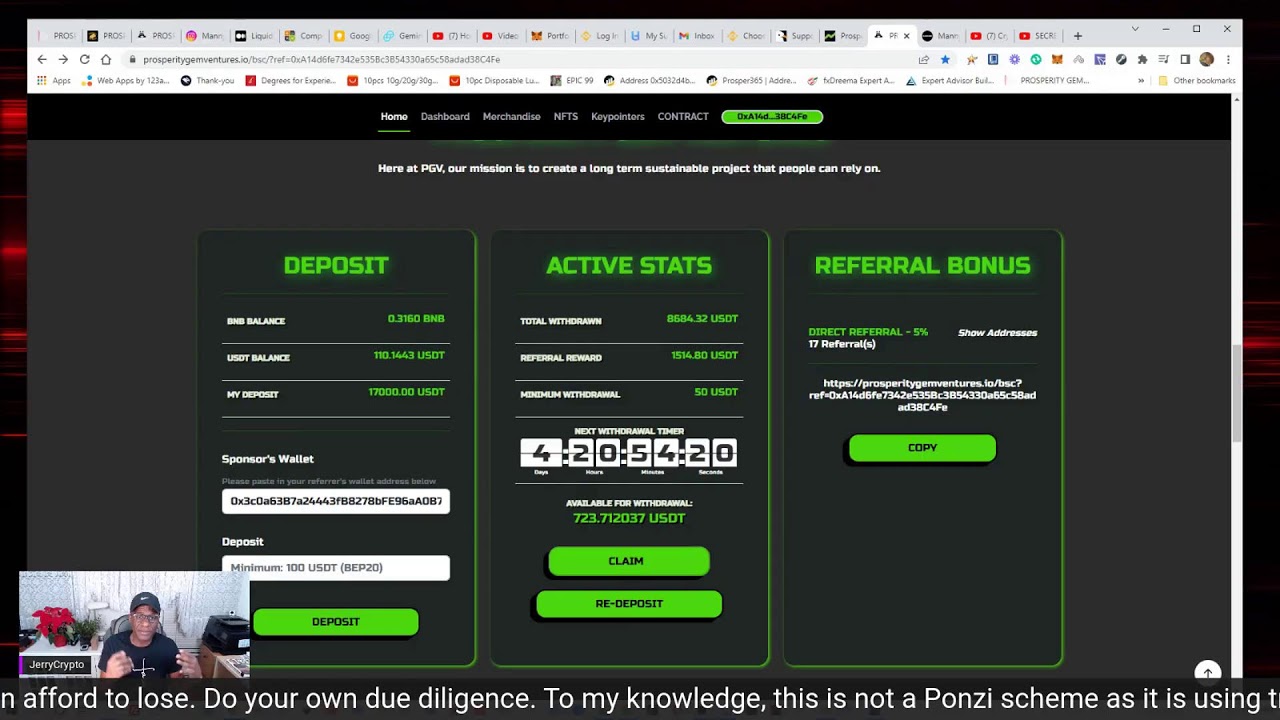Switch to the Inbox Gmail tab

(697, 36)
